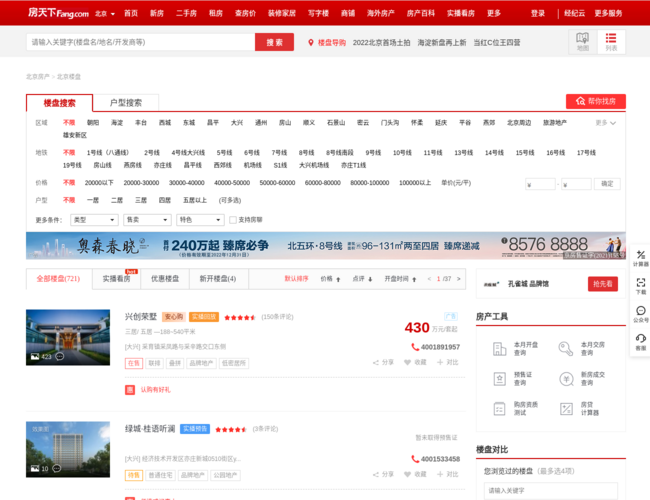The height and width of the screenshot is (500, 650).
Task: Open 优惠楼盘 tab
Action: 165,279
